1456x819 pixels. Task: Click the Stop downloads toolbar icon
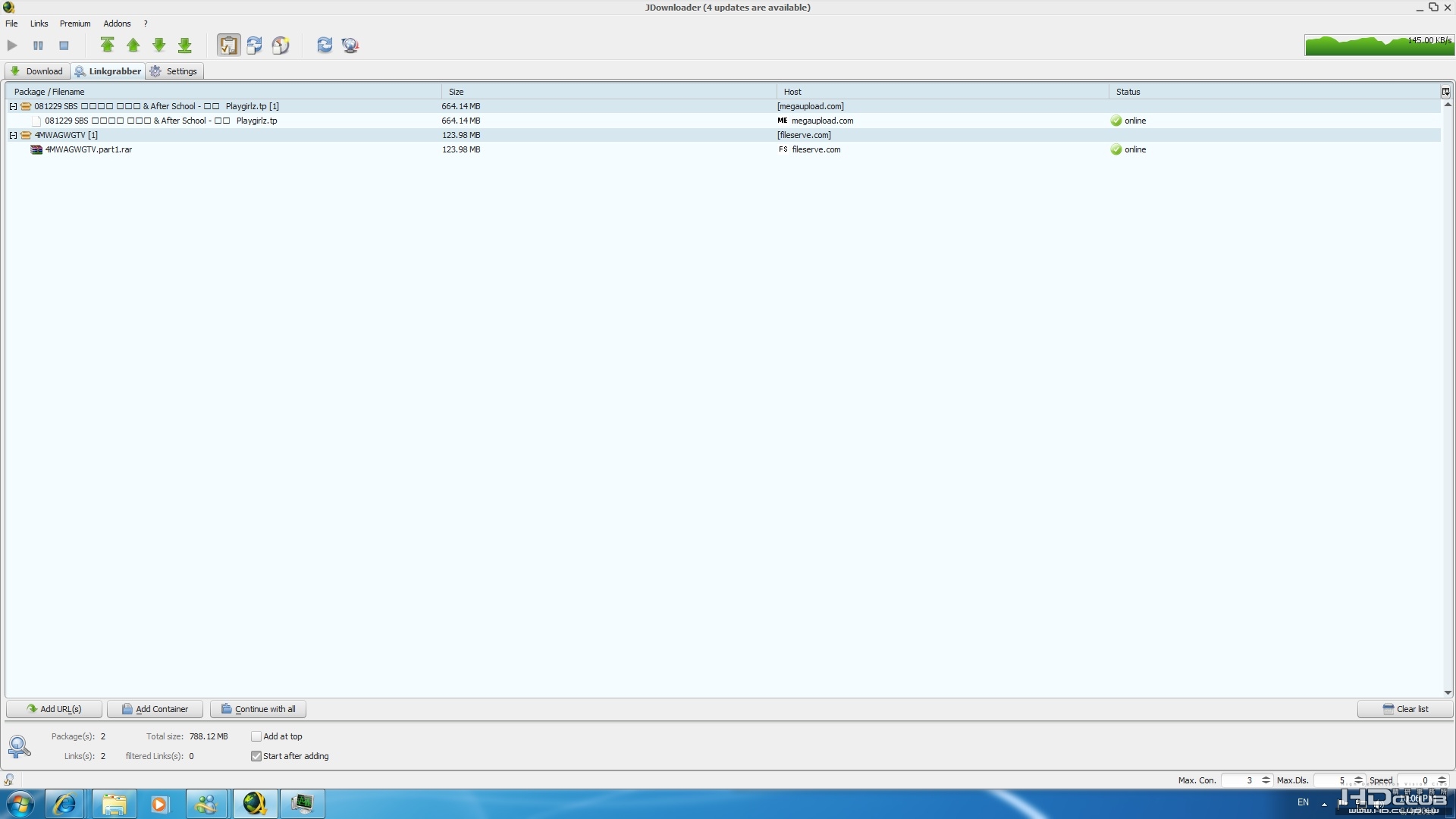pos(64,45)
